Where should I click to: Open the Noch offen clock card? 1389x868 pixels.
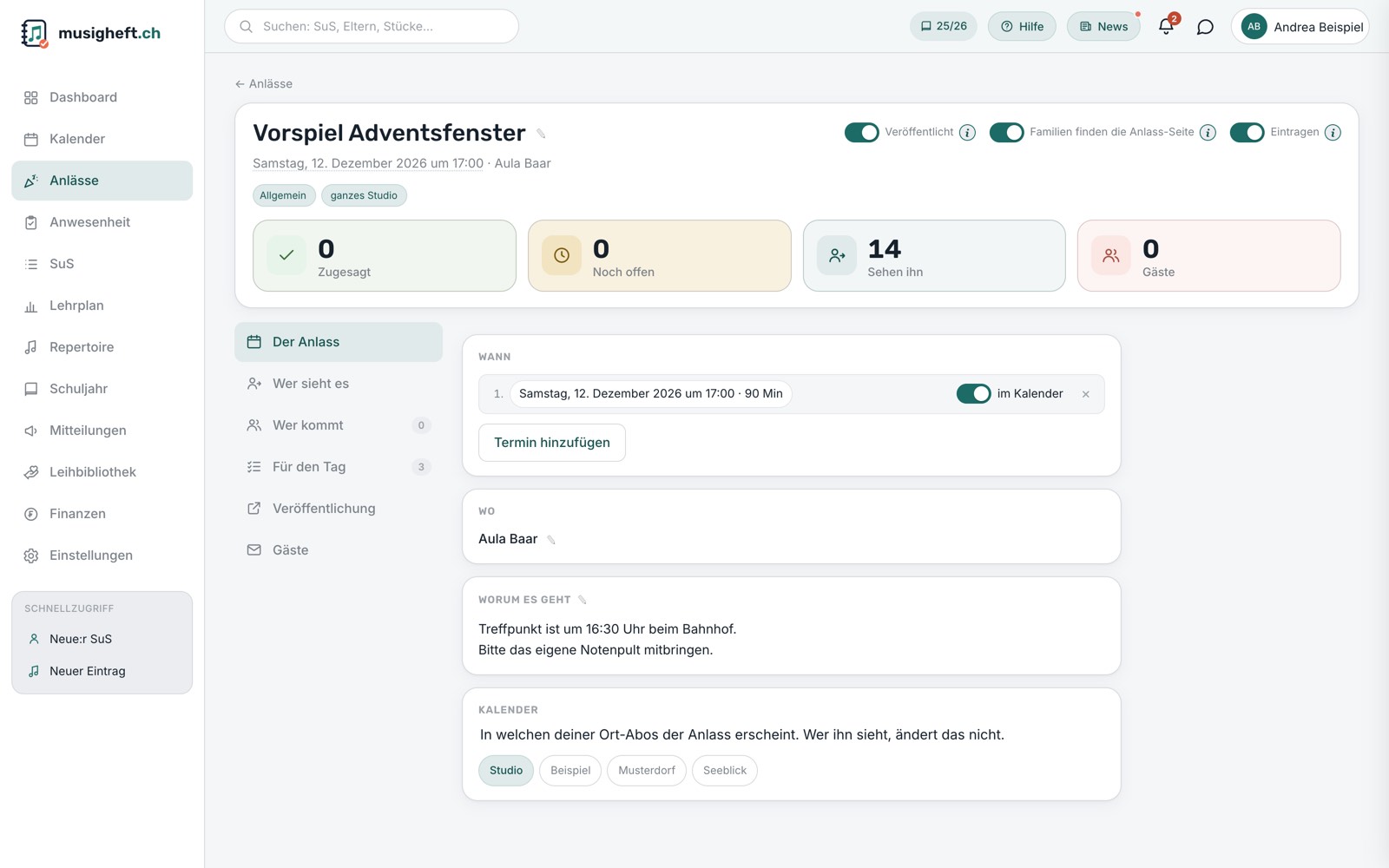pos(660,255)
